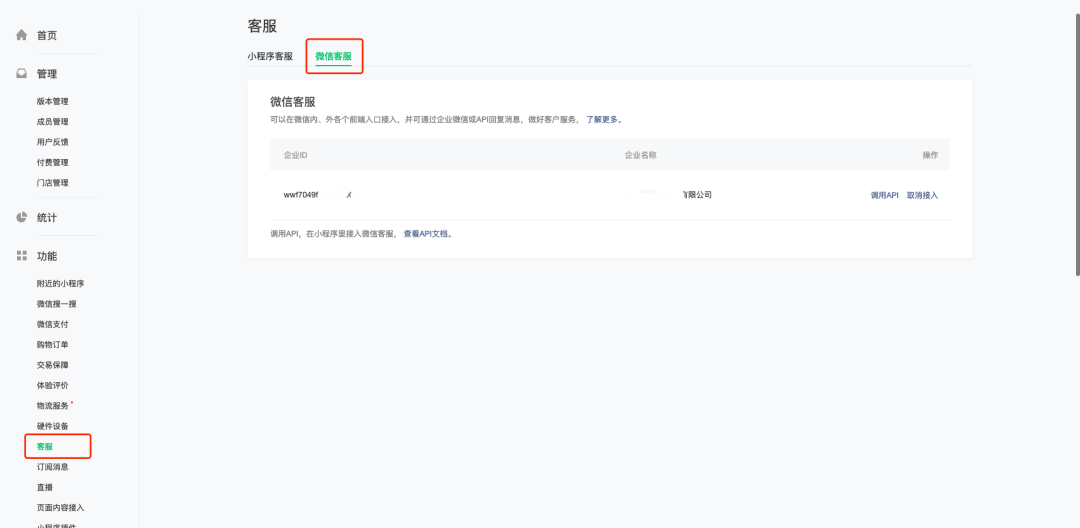Go to 成员管理 in sidebar
1080x528 pixels.
pyautogui.click(x=52, y=122)
